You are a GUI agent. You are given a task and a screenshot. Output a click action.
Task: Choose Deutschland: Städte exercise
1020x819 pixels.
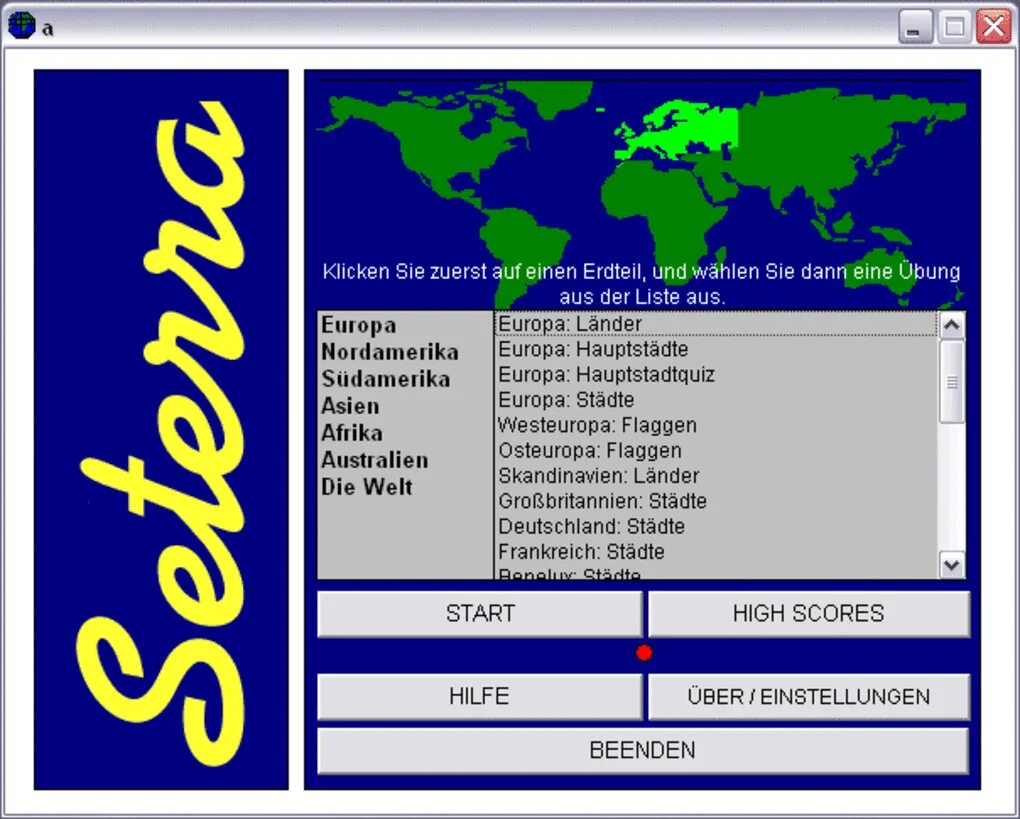point(716,526)
